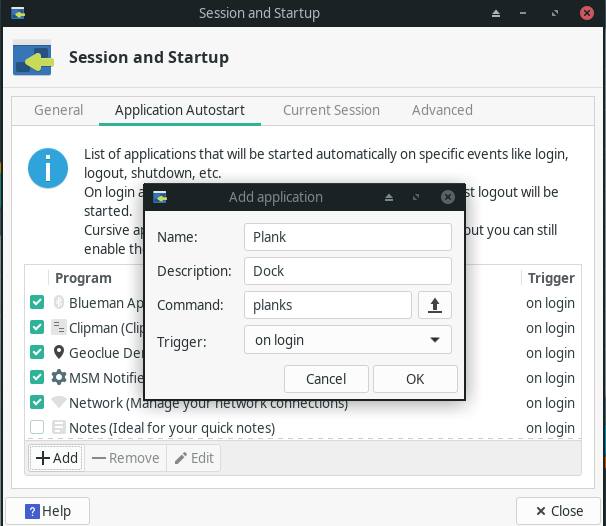Click the MSM Notifier gear icon

point(59,377)
